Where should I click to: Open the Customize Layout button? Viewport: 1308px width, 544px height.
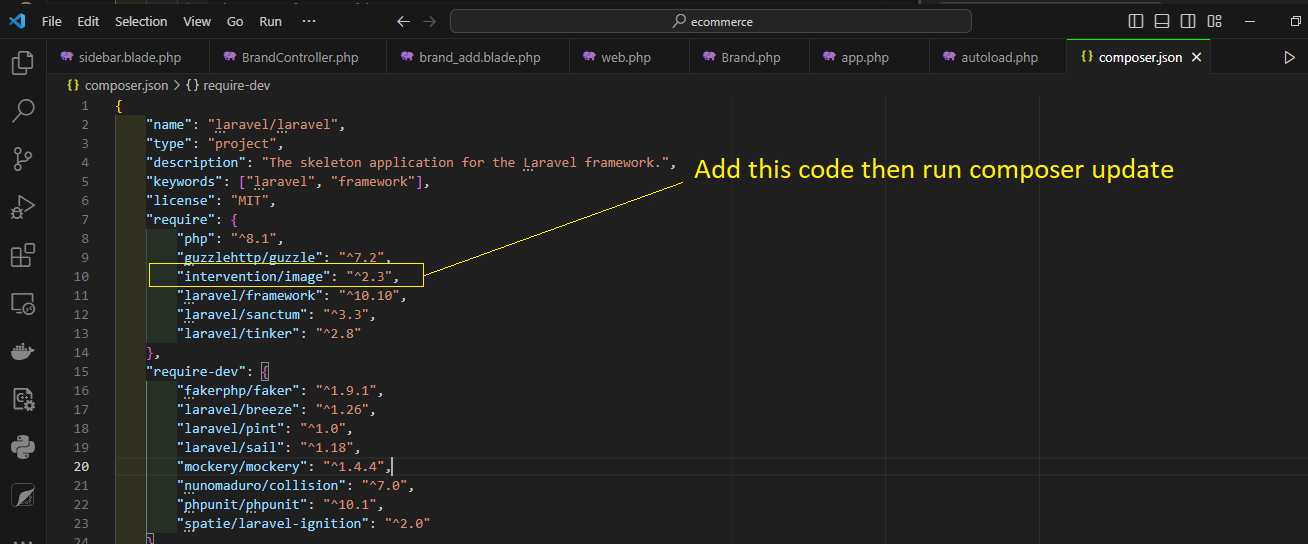(1214, 21)
